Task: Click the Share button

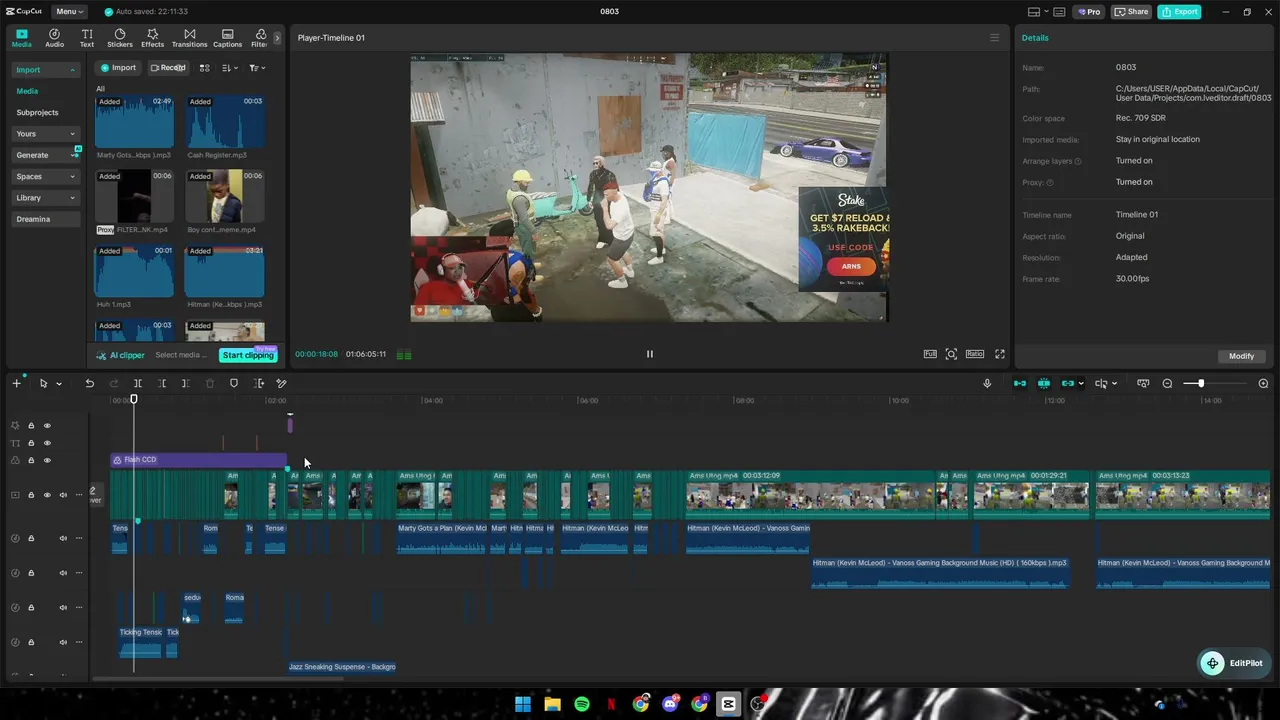Action: pos(1131,12)
